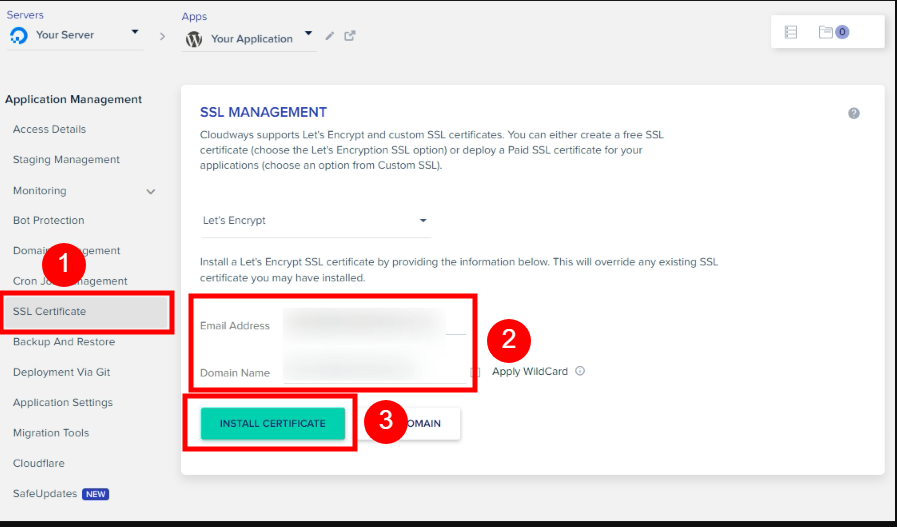Expand the Monitoring submenu chevron
Screen dimensions: 897x527
click(x=151, y=192)
